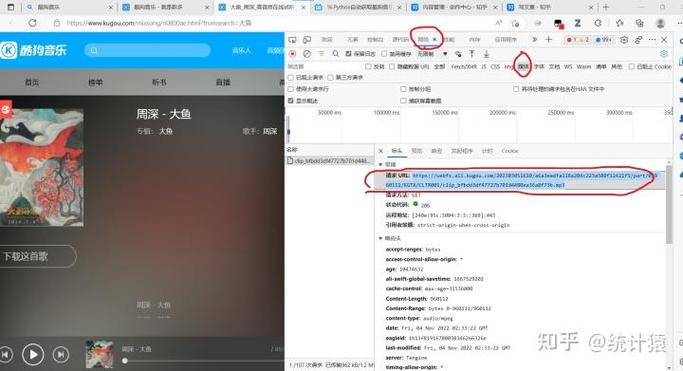Filter requests by WS type

coord(568,67)
